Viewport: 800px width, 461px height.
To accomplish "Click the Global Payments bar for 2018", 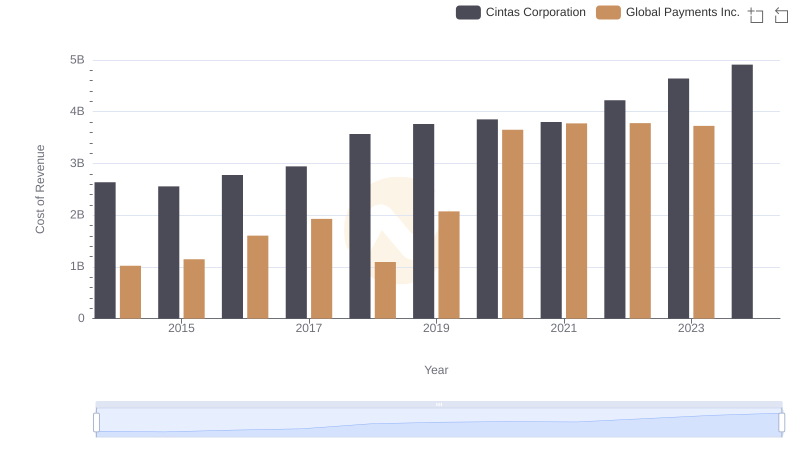I will (x=385, y=290).
